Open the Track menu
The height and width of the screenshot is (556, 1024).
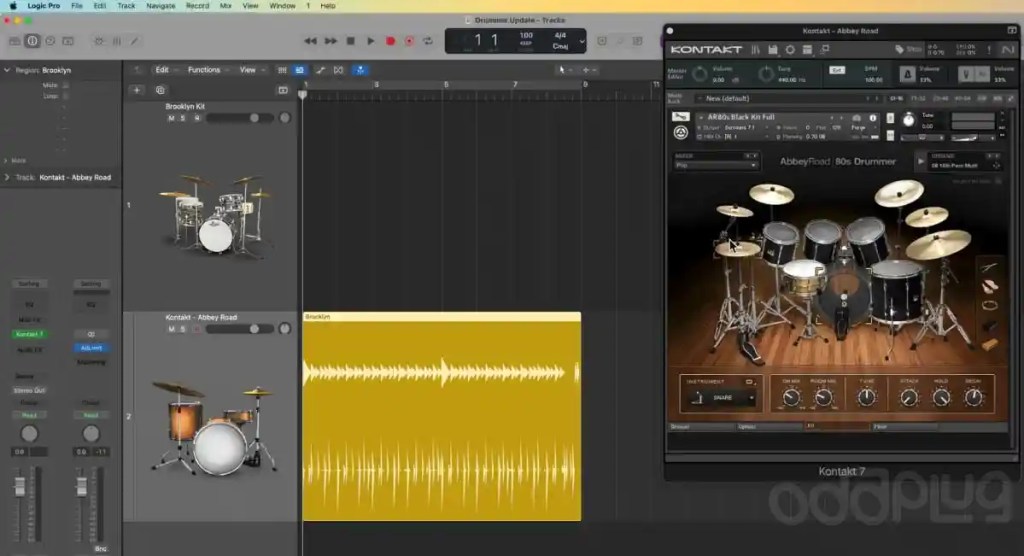coord(126,6)
